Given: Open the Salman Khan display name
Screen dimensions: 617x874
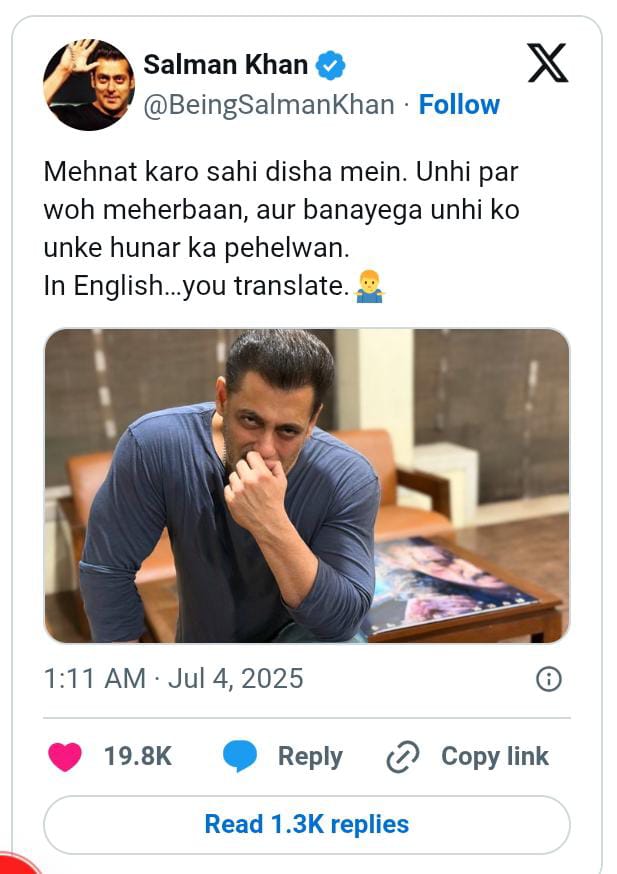Looking at the screenshot, I should 226,65.
